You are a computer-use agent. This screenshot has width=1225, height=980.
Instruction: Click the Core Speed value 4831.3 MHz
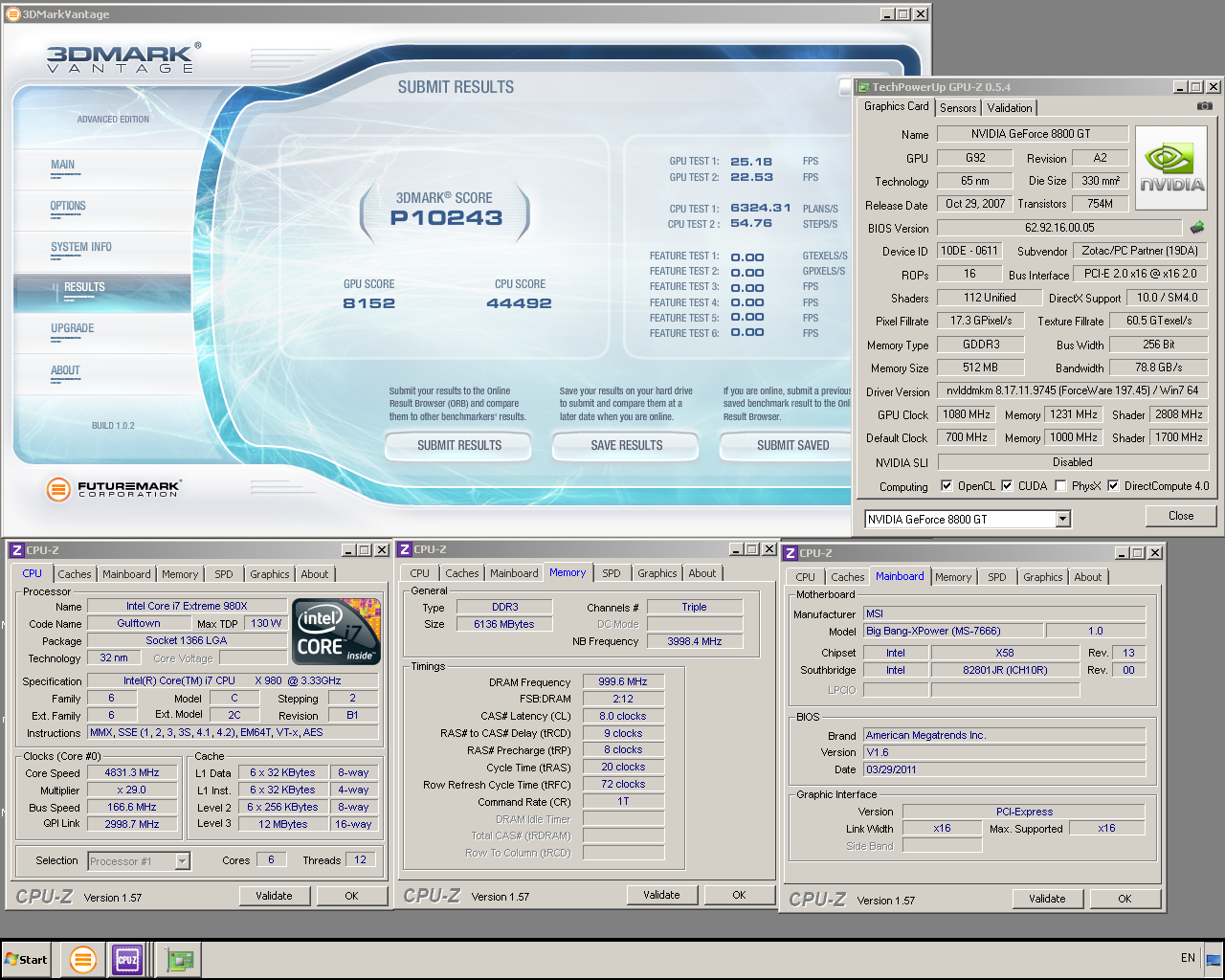(132, 772)
